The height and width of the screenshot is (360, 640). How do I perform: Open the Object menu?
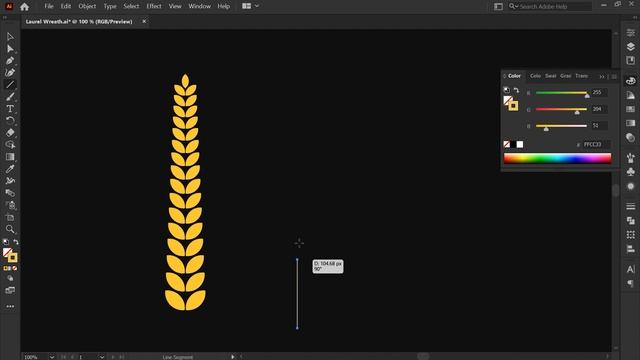pyautogui.click(x=87, y=6)
